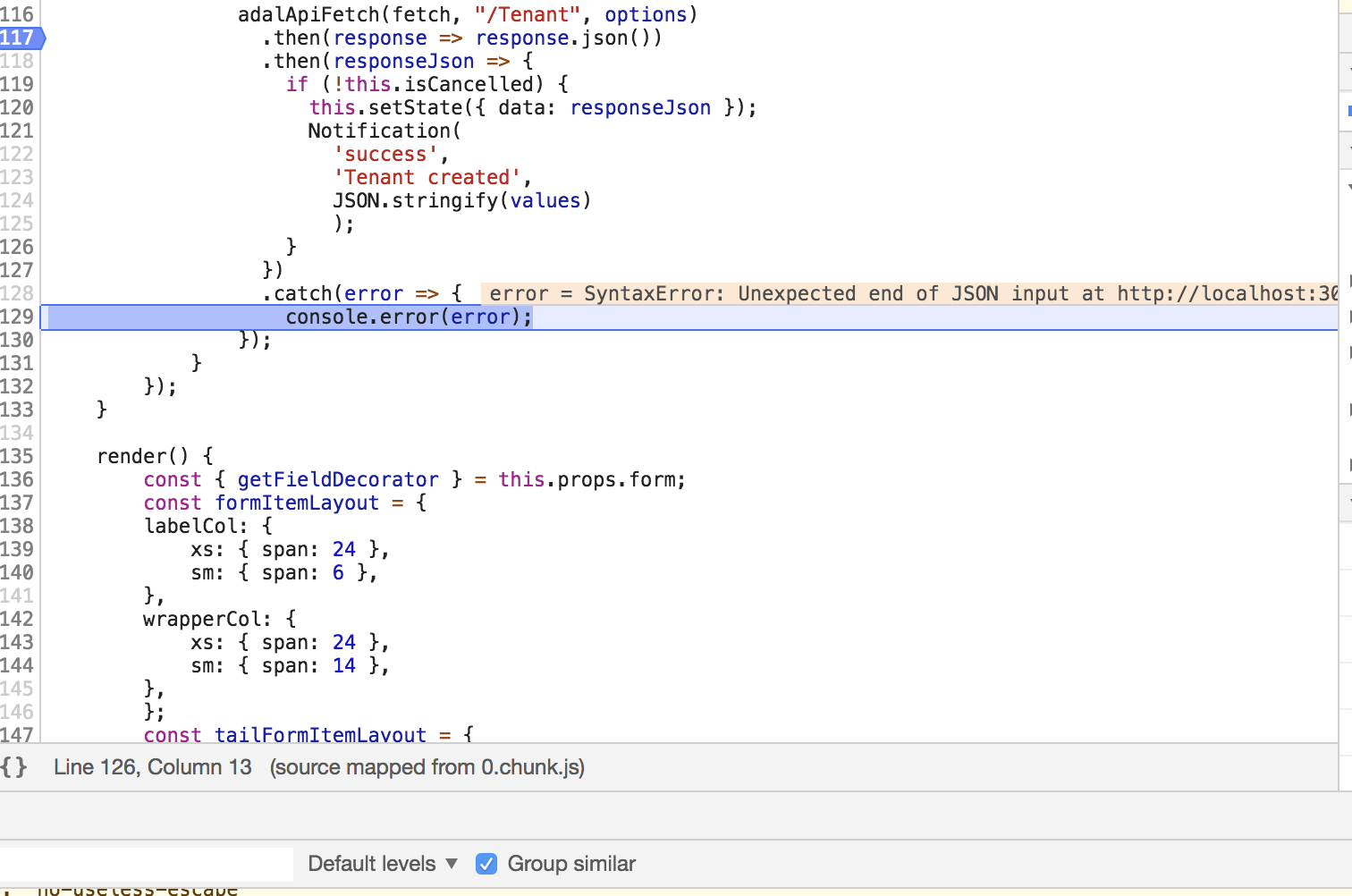1352x896 pixels.
Task: Click the pretty-print braces icon
Action: [x=14, y=766]
